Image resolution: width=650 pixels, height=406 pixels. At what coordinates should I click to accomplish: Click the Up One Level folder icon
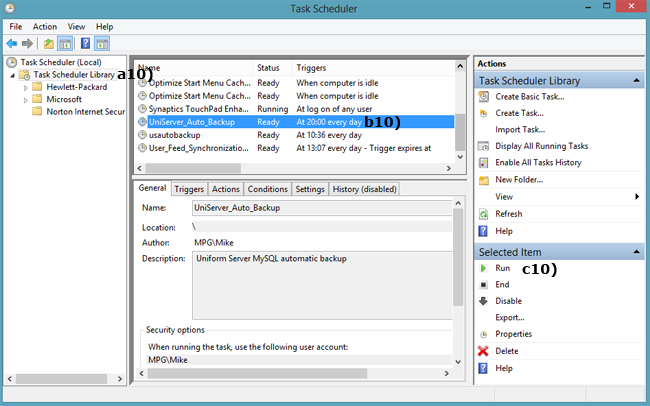[x=48, y=44]
